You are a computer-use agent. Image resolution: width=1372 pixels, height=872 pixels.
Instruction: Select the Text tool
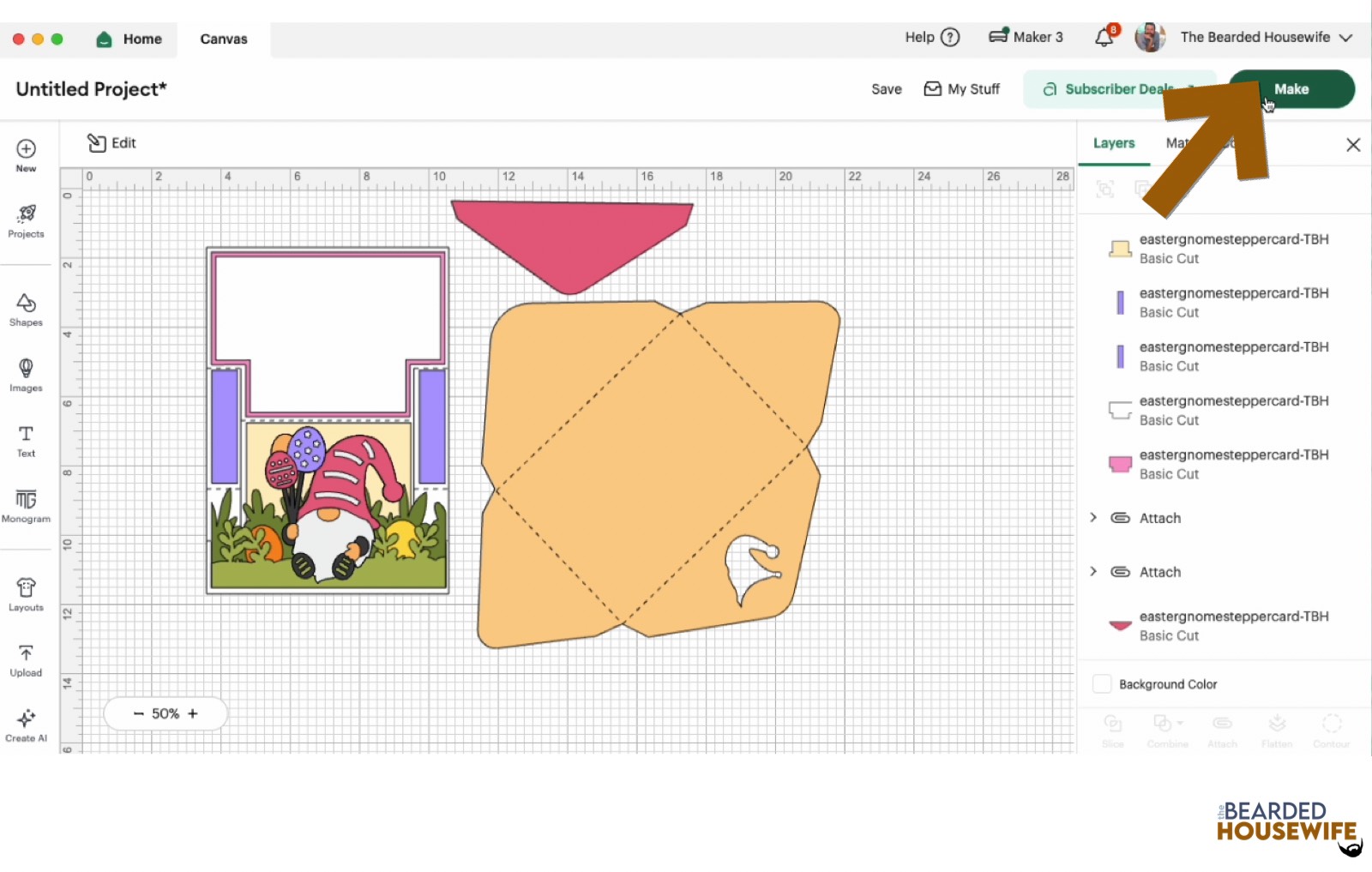pyautogui.click(x=26, y=441)
